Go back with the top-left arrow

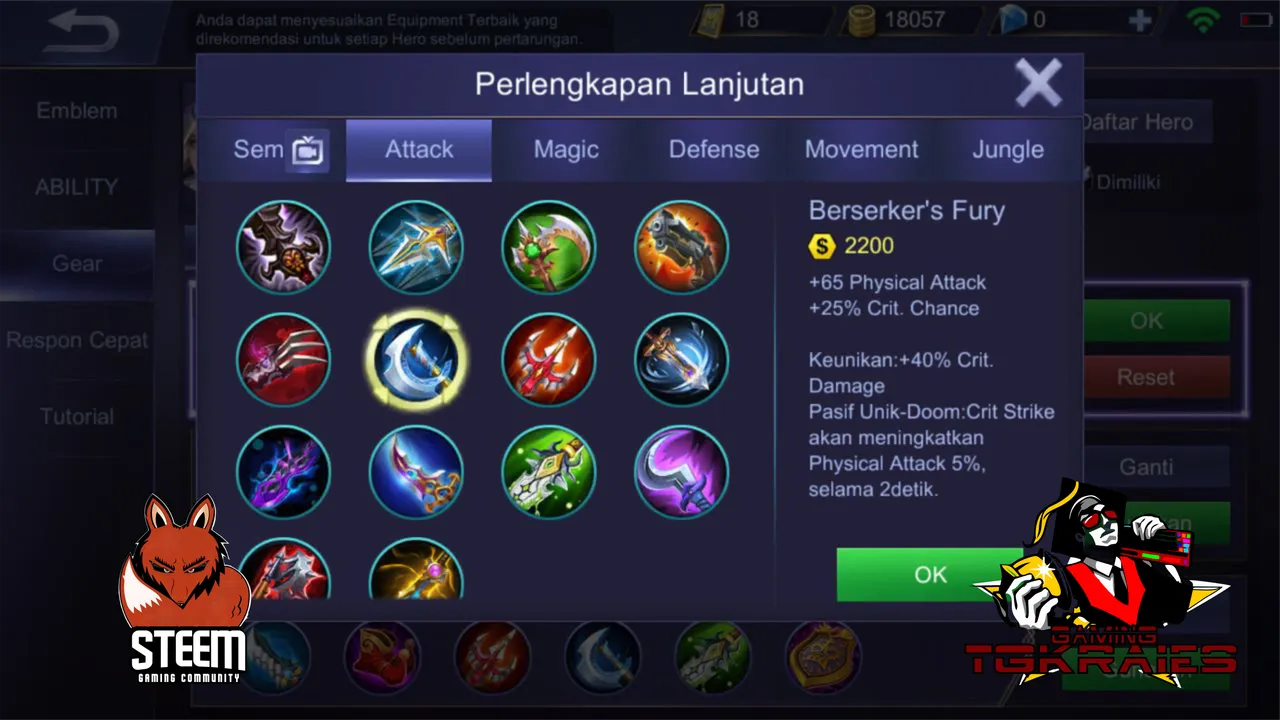tap(83, 31)
